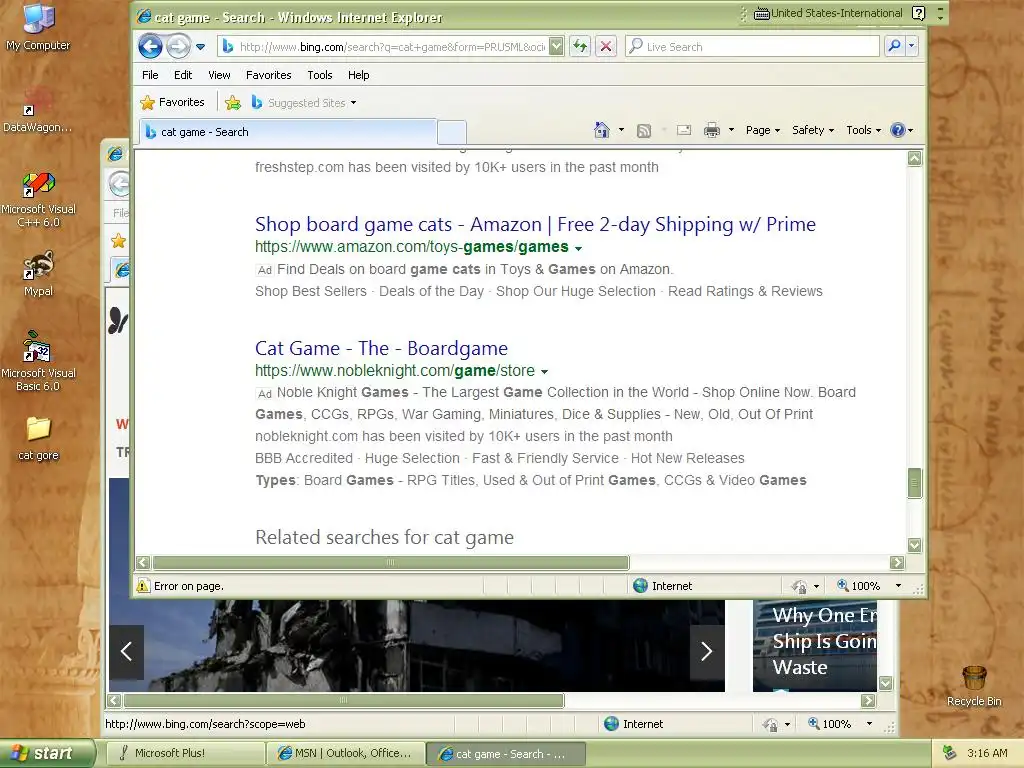Viewport: 1024px width, 768px height.
Task: Open the Help menu
Action: coord(359,75)
